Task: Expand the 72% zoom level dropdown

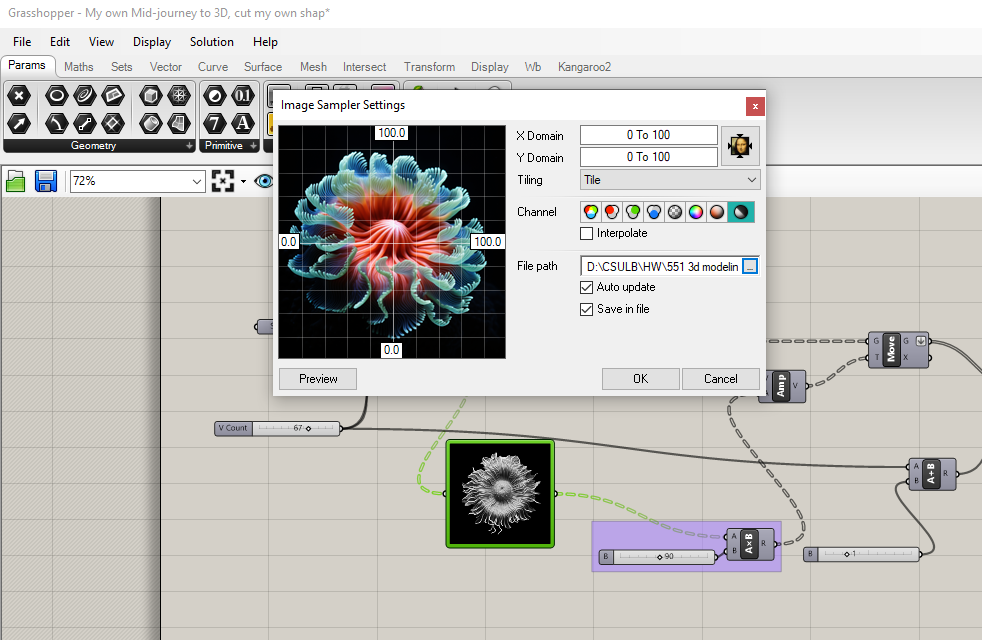Action: 197,181
